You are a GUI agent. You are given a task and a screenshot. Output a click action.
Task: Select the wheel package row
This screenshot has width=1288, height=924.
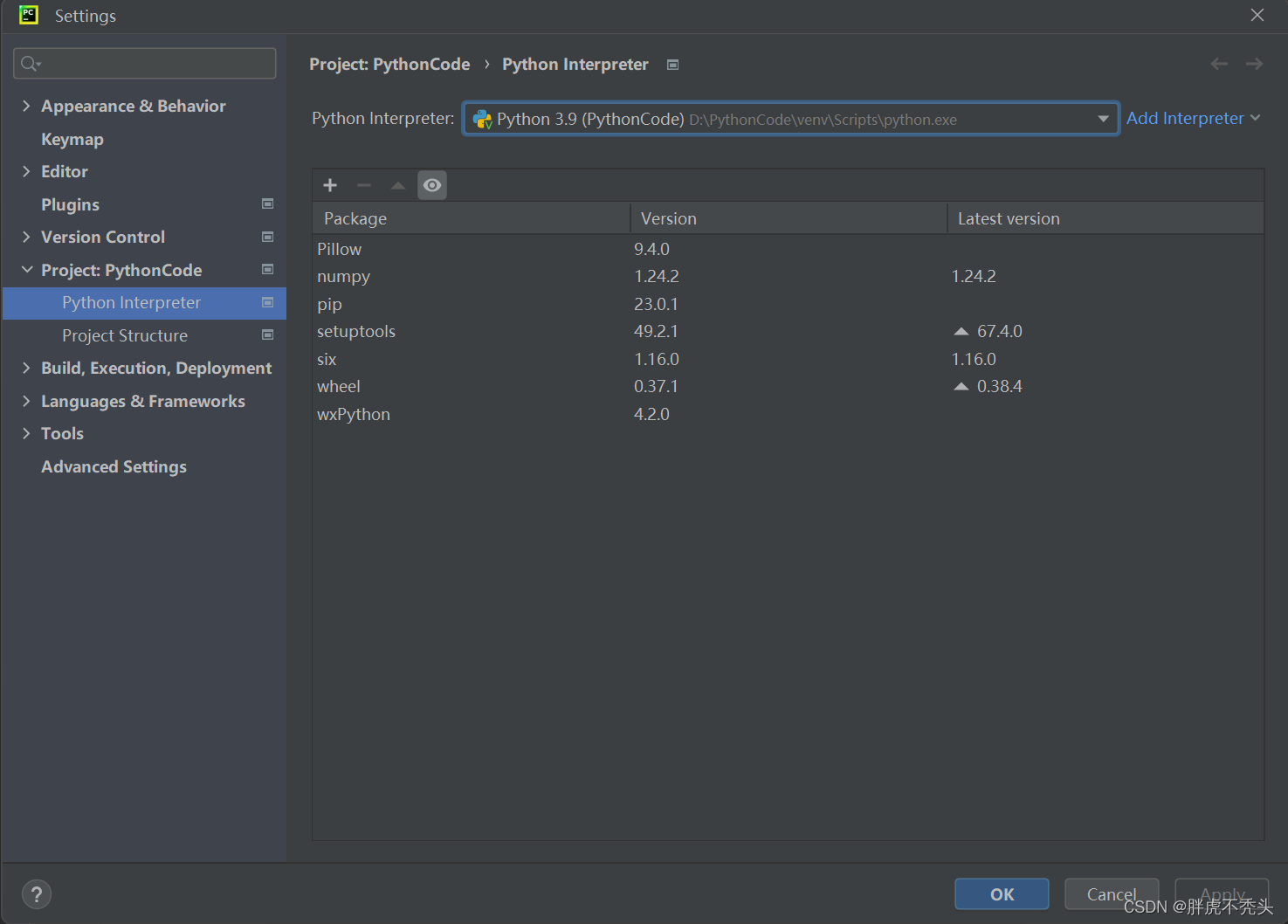(x=788, y=387)
